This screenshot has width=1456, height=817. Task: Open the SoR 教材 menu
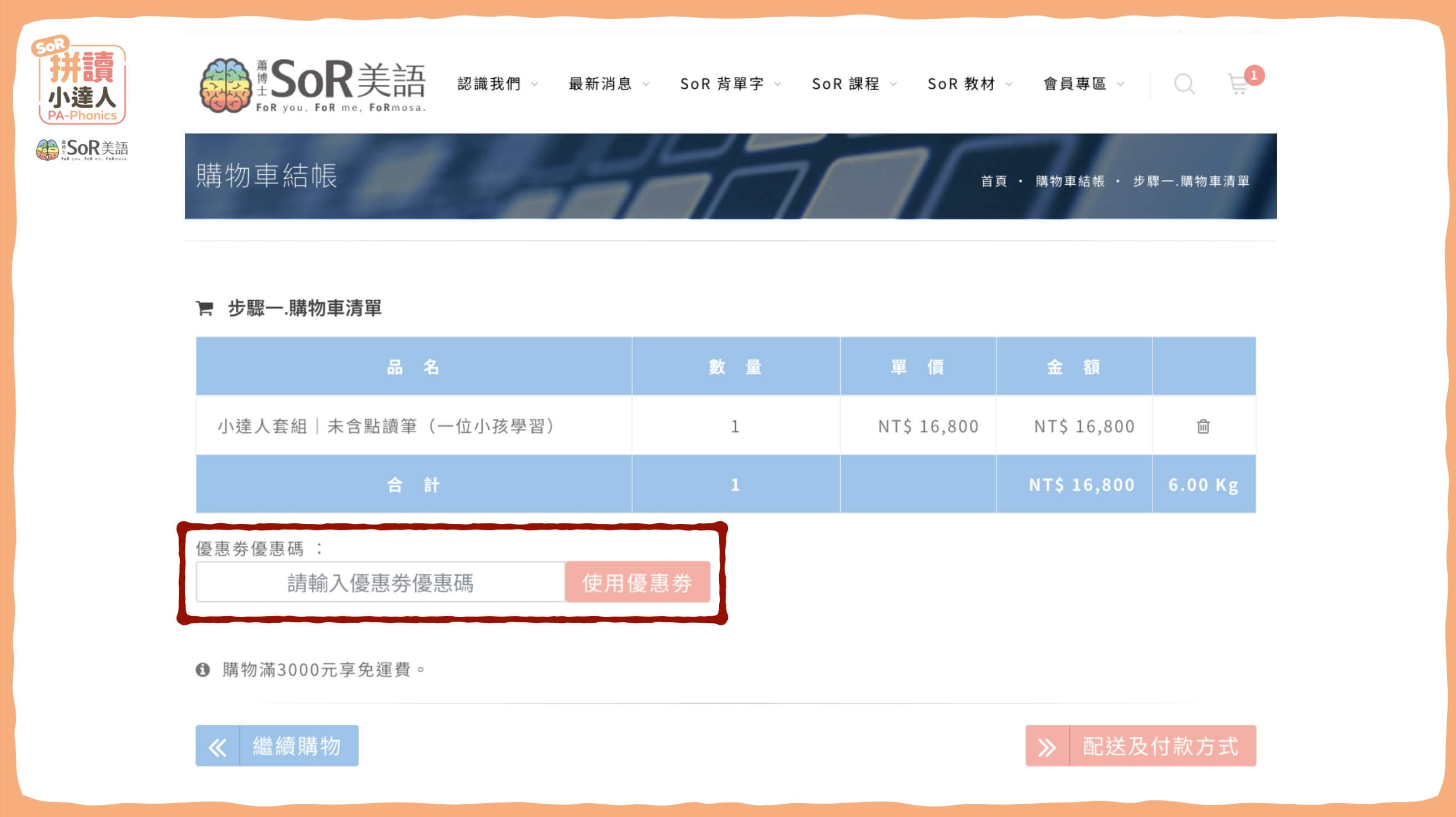(962, 84)
